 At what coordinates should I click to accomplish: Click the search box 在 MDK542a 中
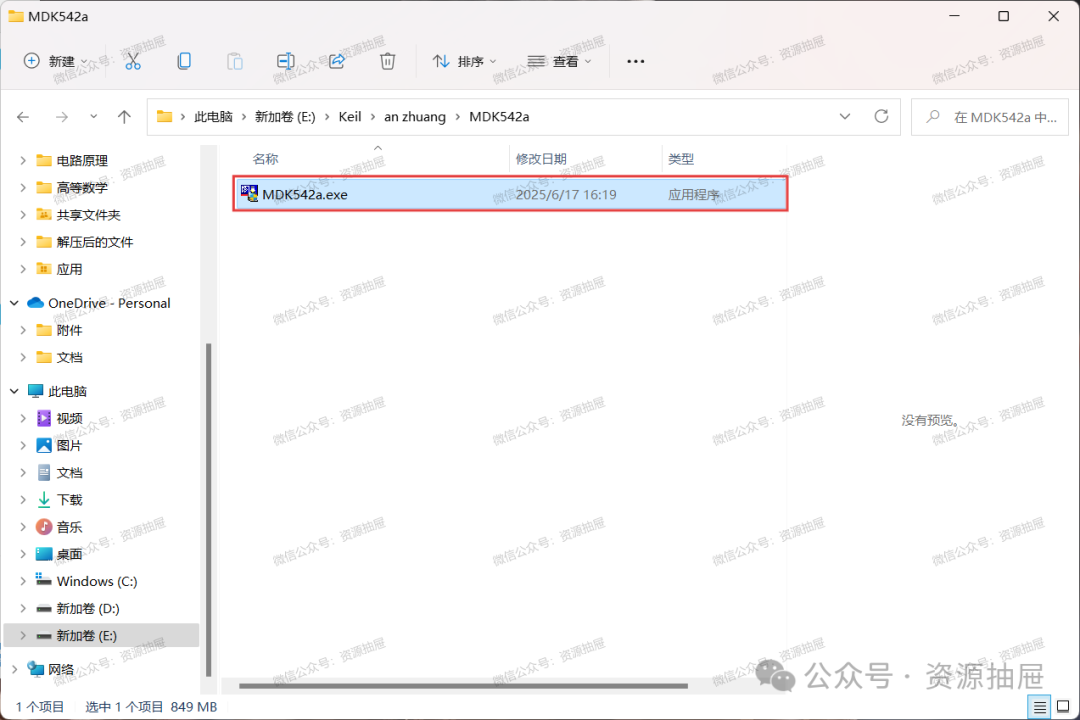click(989, 117)
